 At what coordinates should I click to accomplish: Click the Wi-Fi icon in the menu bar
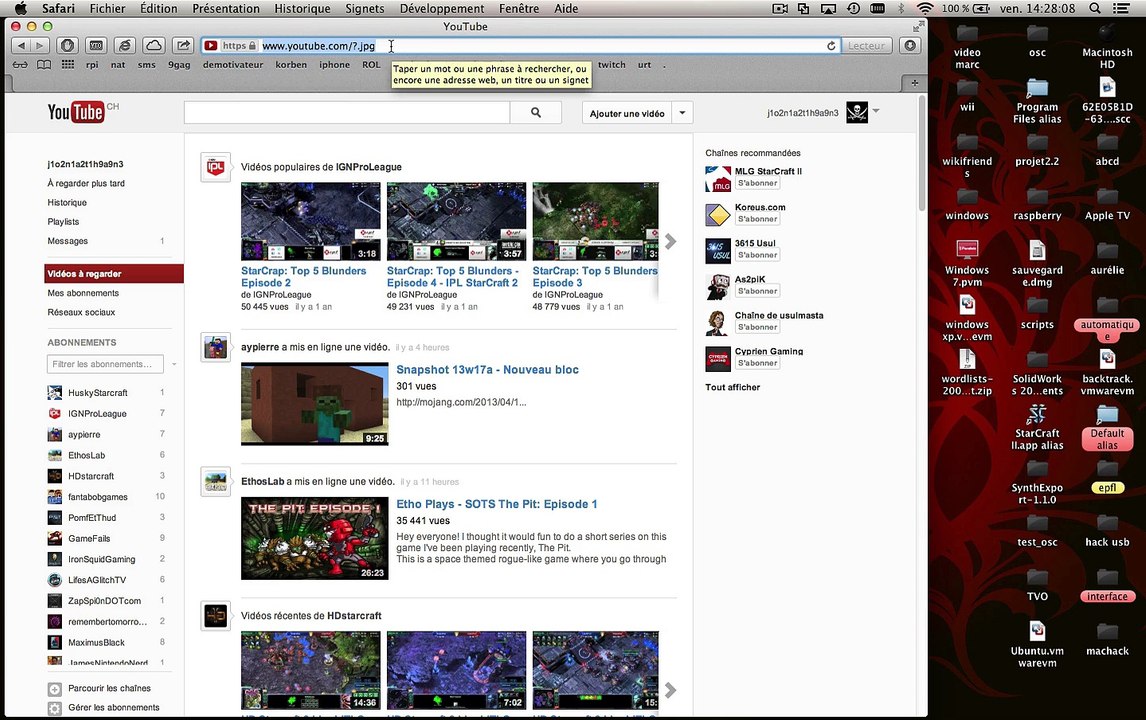coord(925,8)
